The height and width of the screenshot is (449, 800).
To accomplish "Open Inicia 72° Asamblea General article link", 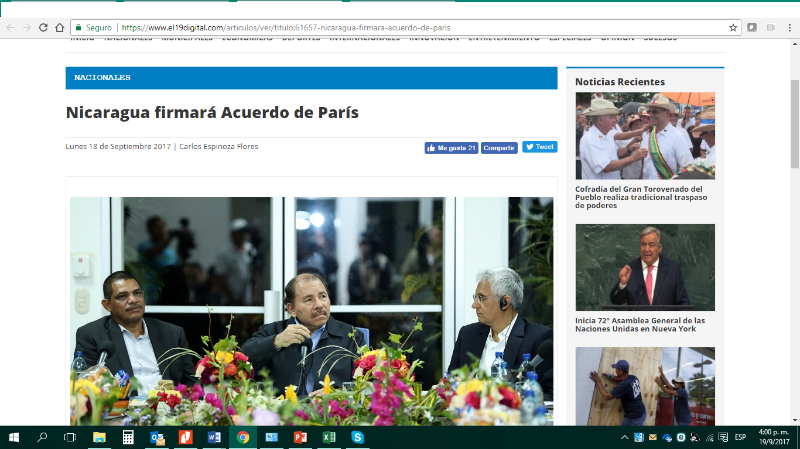I will [x=640, y=325].
